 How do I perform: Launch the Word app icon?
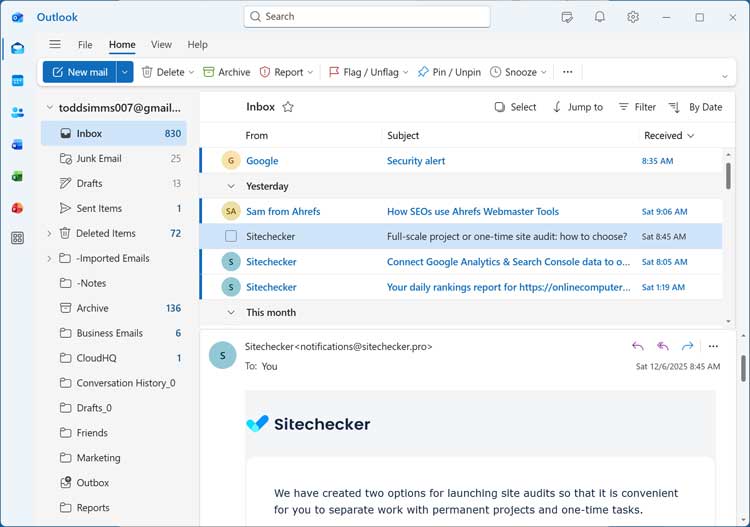click(x=18, y=144)
